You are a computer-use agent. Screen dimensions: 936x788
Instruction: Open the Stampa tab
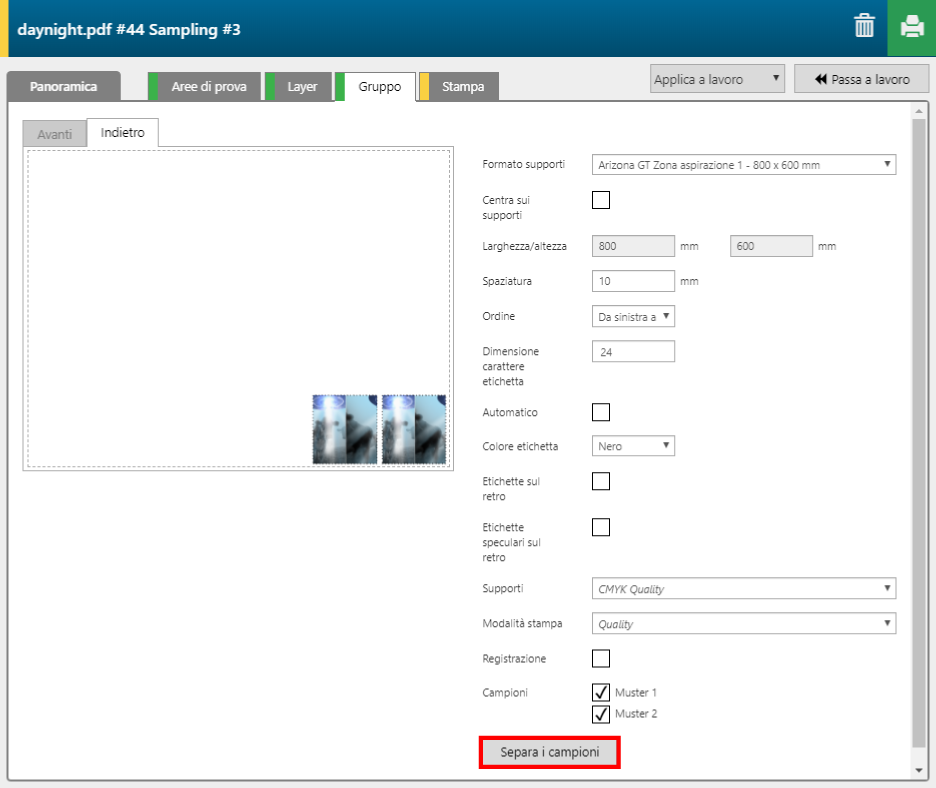[462, 87]
